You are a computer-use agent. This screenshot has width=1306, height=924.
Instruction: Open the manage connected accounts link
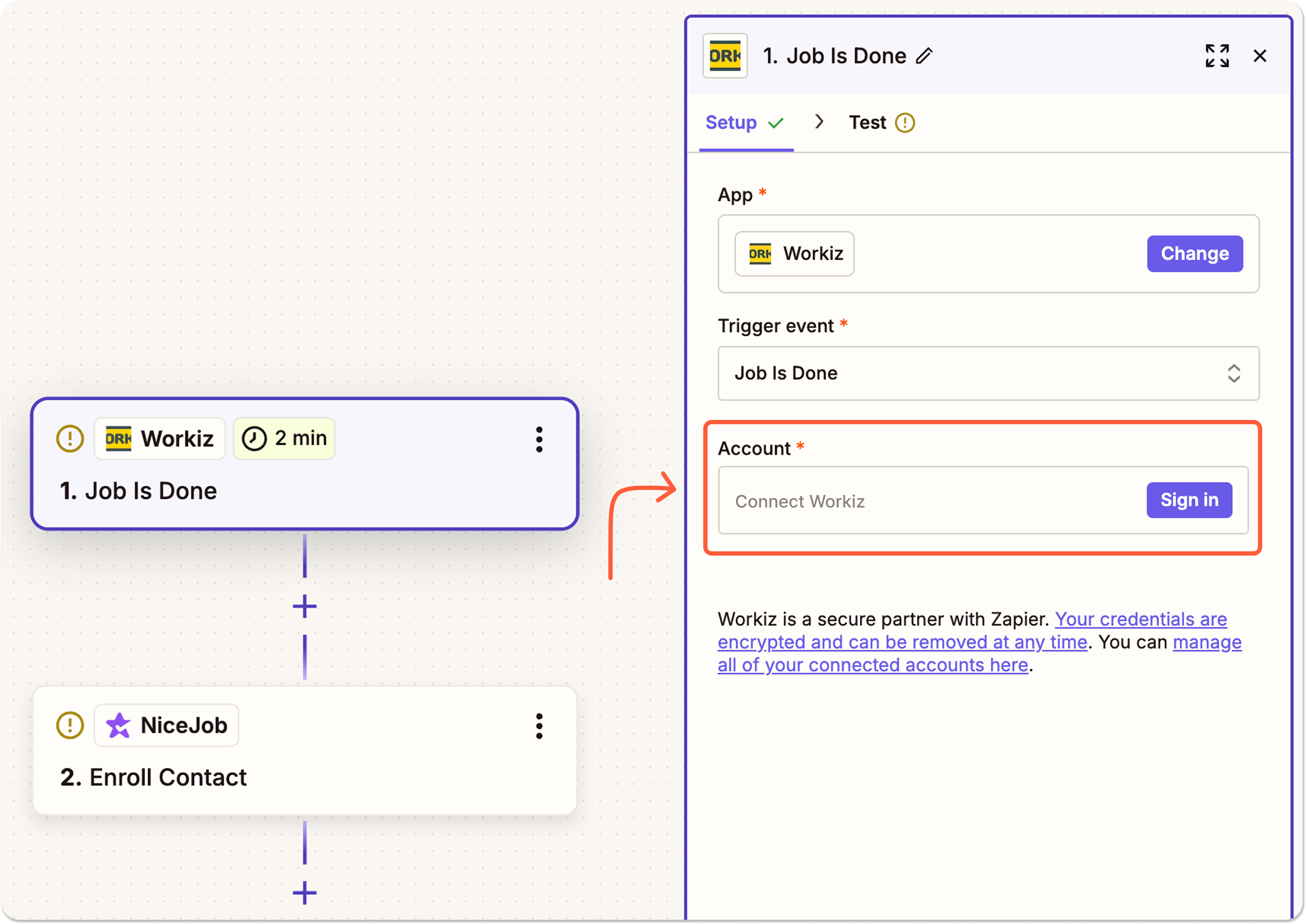tap(980, 654)
